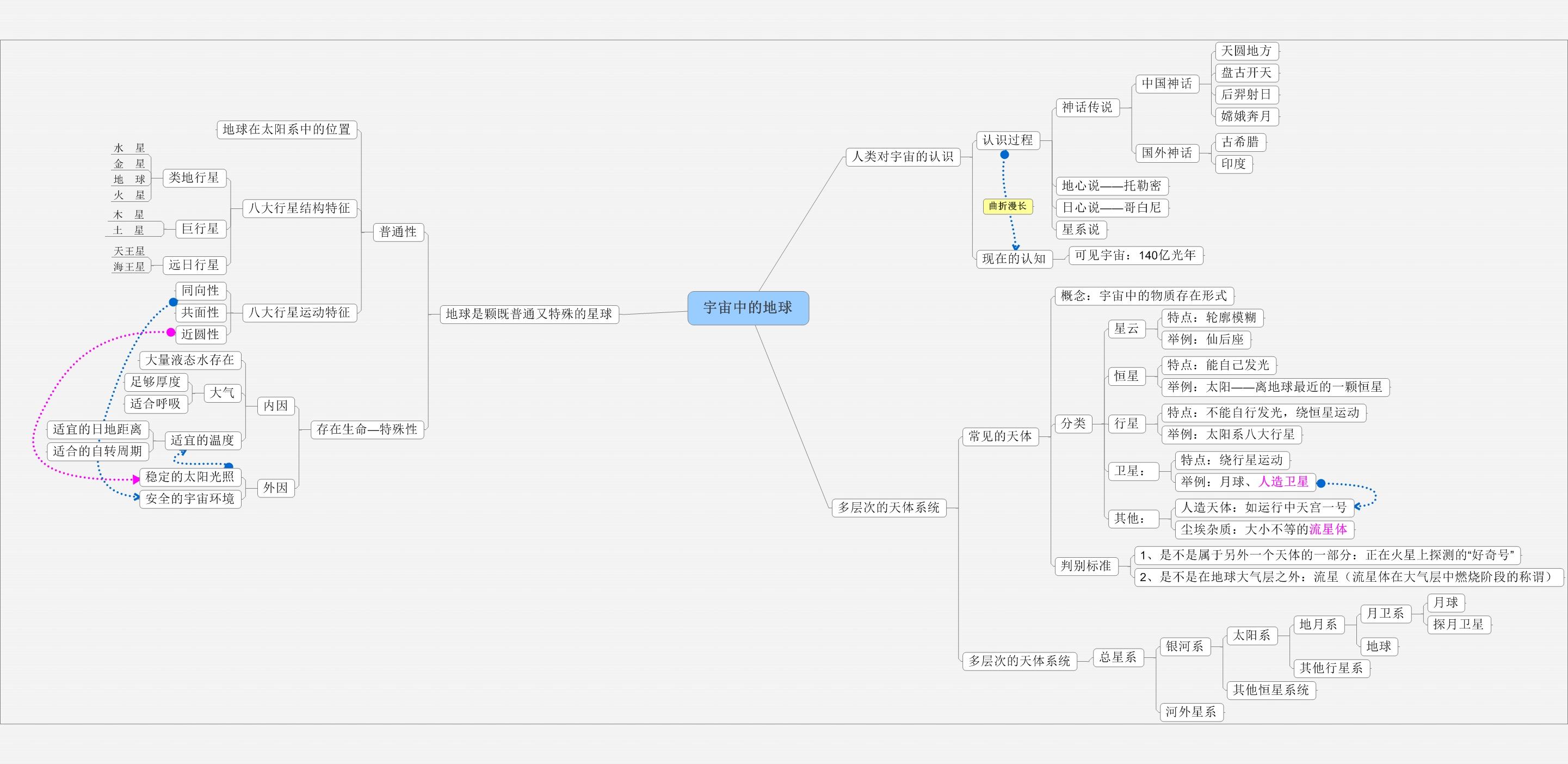Image resolution: width=1568 pixels, height=764 pixels.
Task: Click the 类地行星 node
Action: [194, 178]
